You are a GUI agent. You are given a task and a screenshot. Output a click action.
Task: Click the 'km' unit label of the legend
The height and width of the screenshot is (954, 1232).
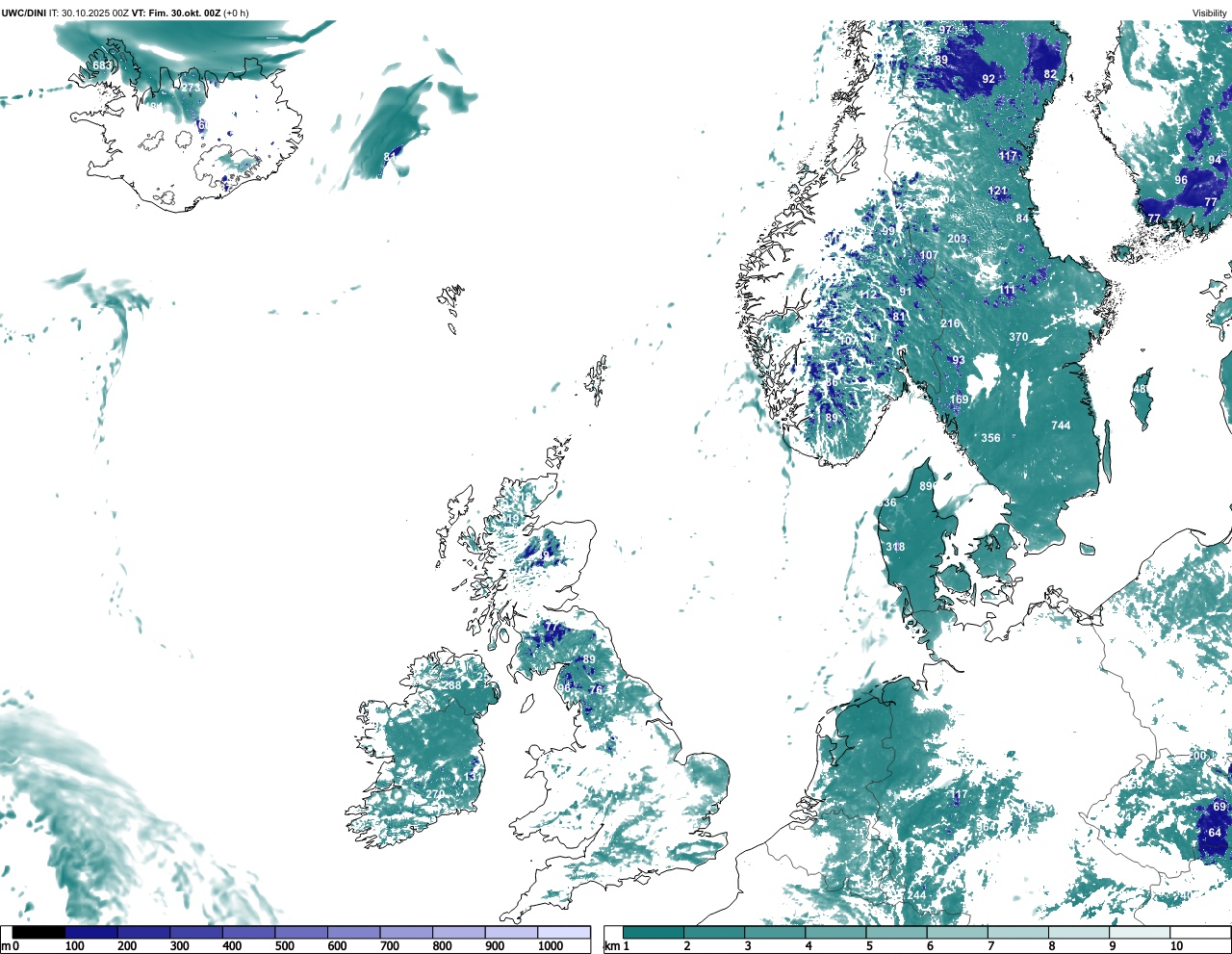pyautogui.click(x=612, y=946)
